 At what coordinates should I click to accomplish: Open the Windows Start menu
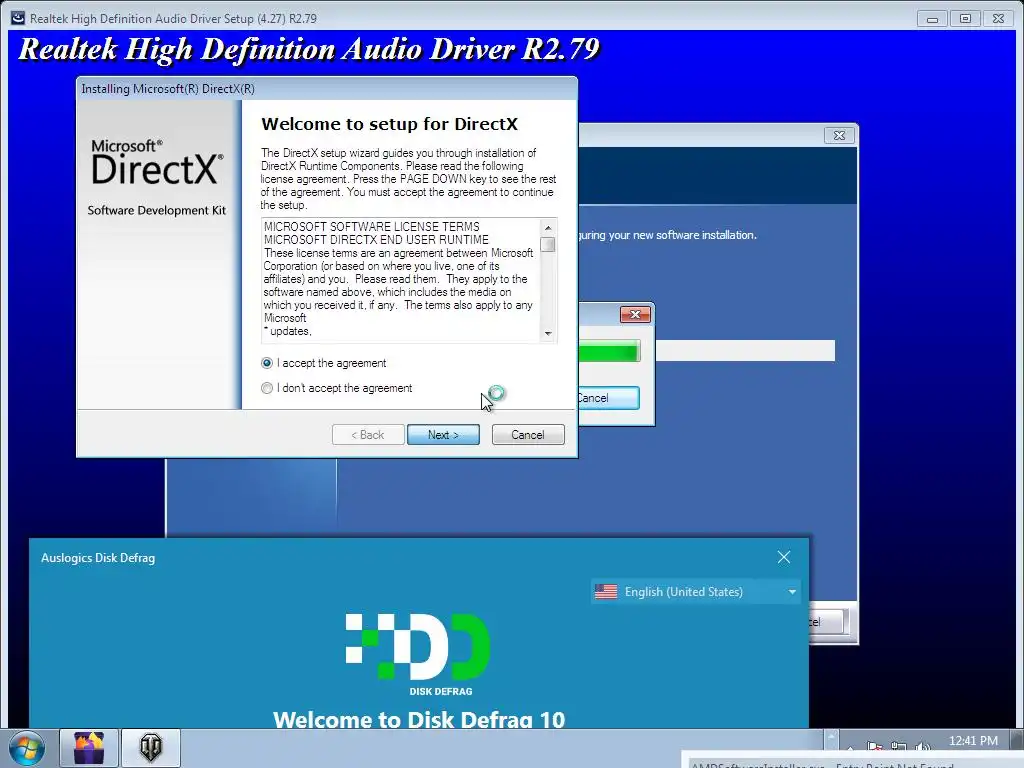click(27, 748)
